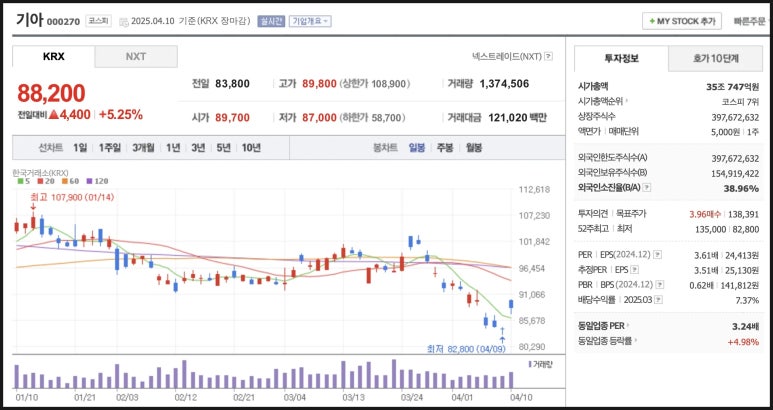Click green 5-day moving average swatch
Image resolution: width=773 pixels, height=410 pixels.
(20, 181)
